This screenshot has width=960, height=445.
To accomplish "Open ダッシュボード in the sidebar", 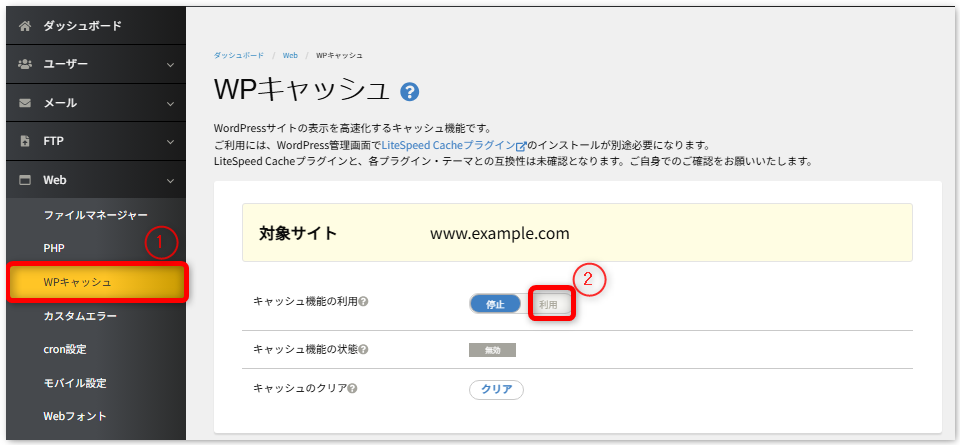I will 96,26.
